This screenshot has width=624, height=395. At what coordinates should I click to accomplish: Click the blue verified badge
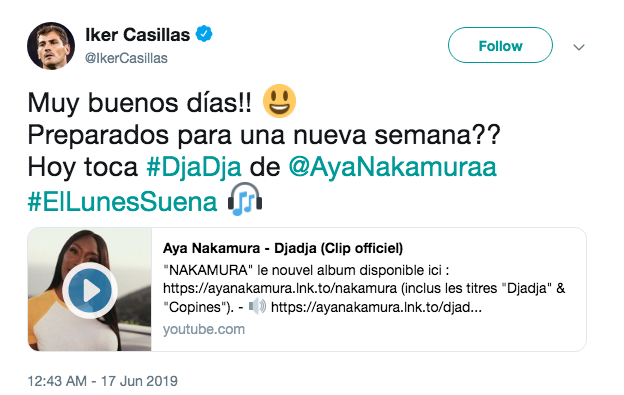[204, 34]
